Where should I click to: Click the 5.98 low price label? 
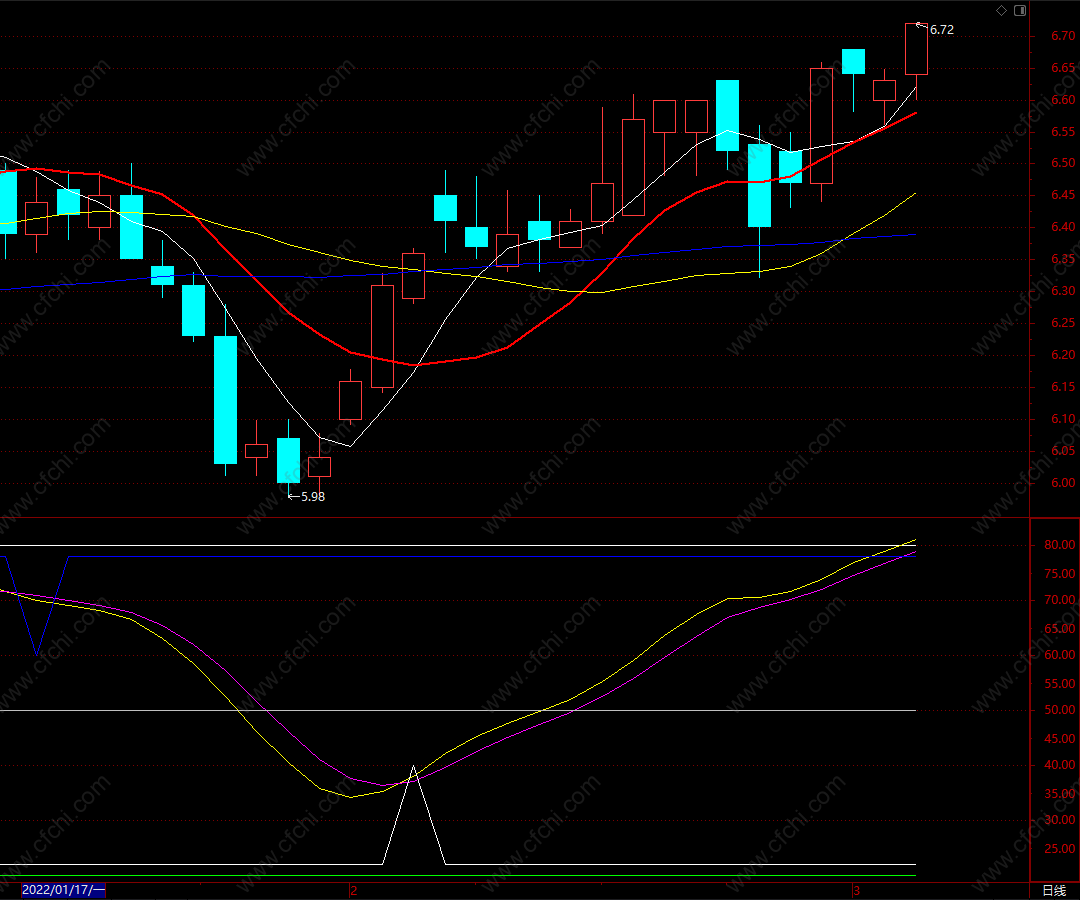(x=313, y=496)
